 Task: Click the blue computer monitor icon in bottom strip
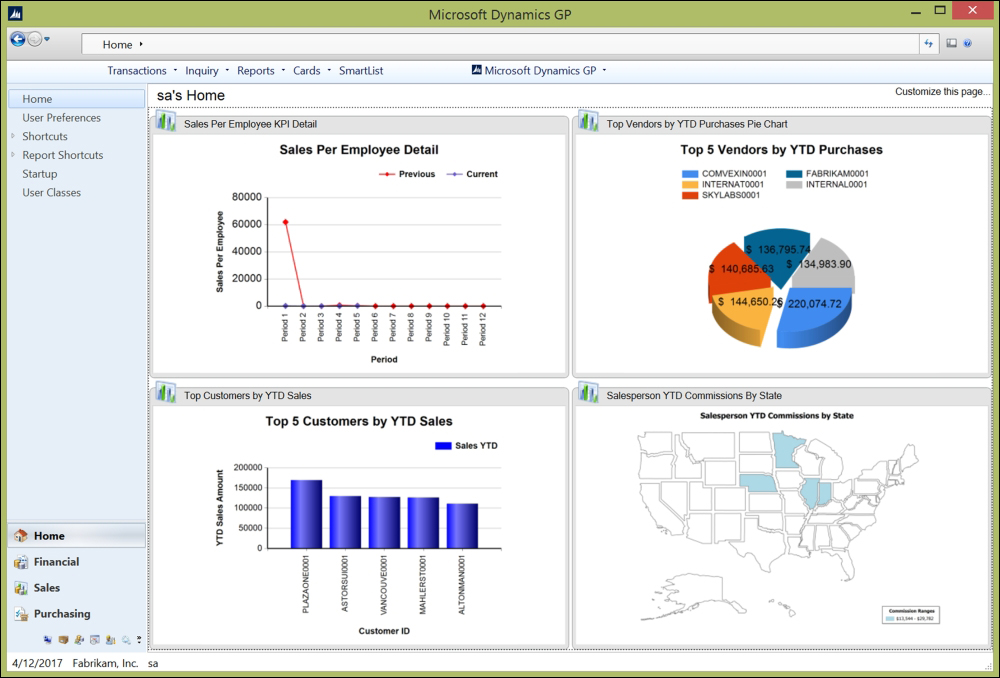click(48, 640)
